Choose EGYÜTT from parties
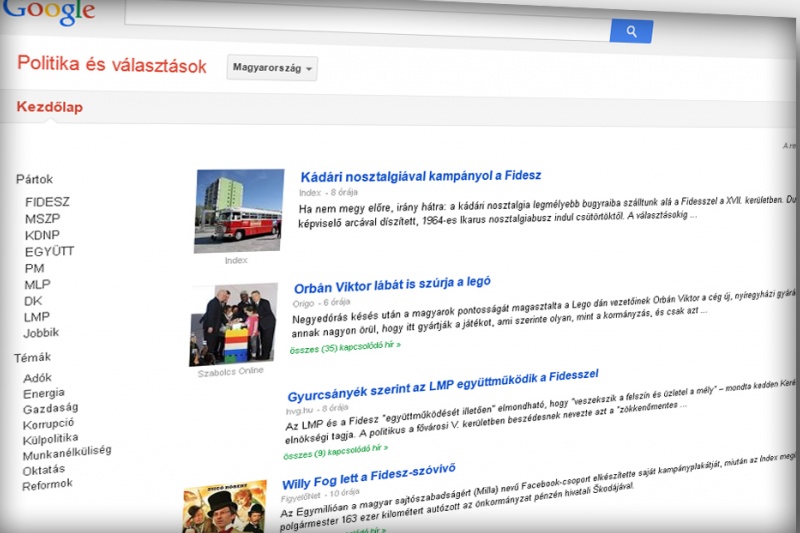800x533 pixels. coord(49,251)
